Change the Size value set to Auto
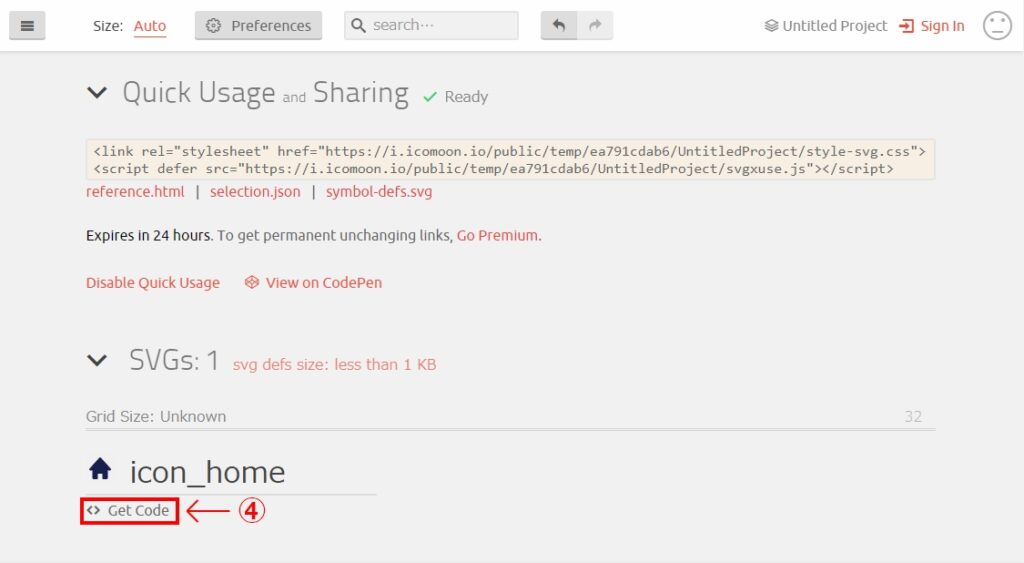The height and width of the screenshot is (563, 1024). click(150, 26)
